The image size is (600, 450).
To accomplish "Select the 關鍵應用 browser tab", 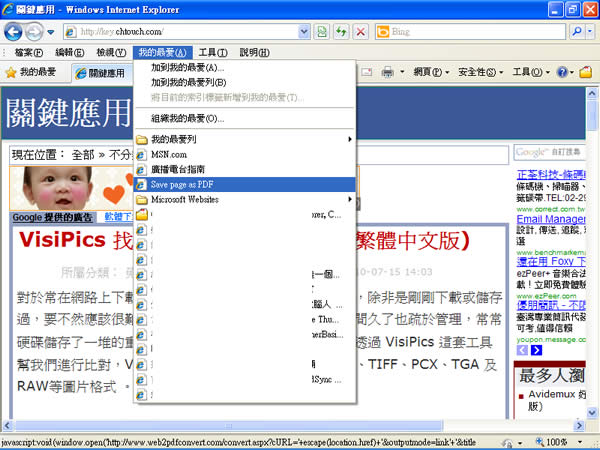I will click(x=101, y=73).
